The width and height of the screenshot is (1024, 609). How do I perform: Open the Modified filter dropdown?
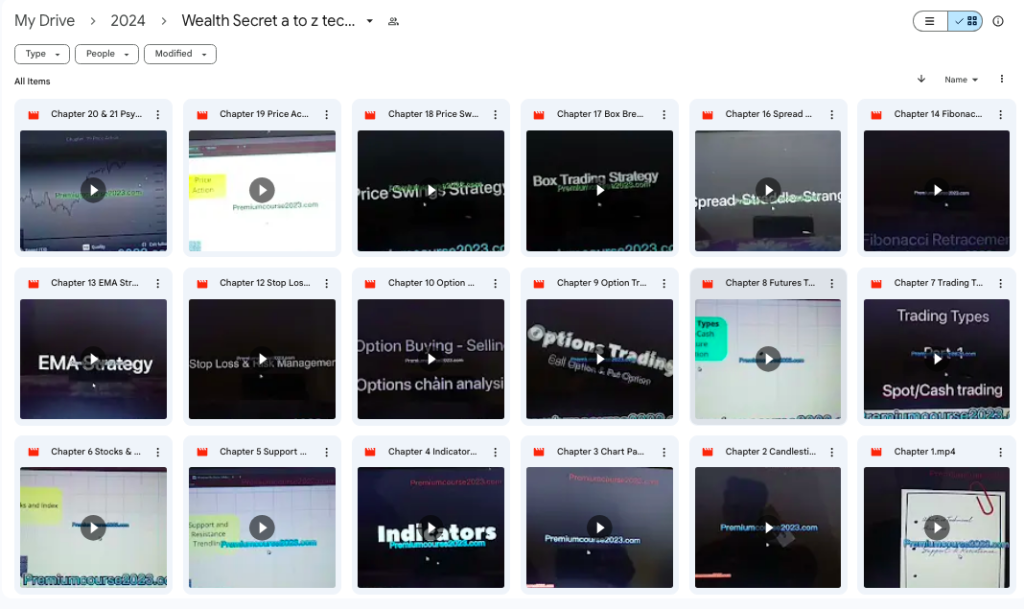coord(180,54)
